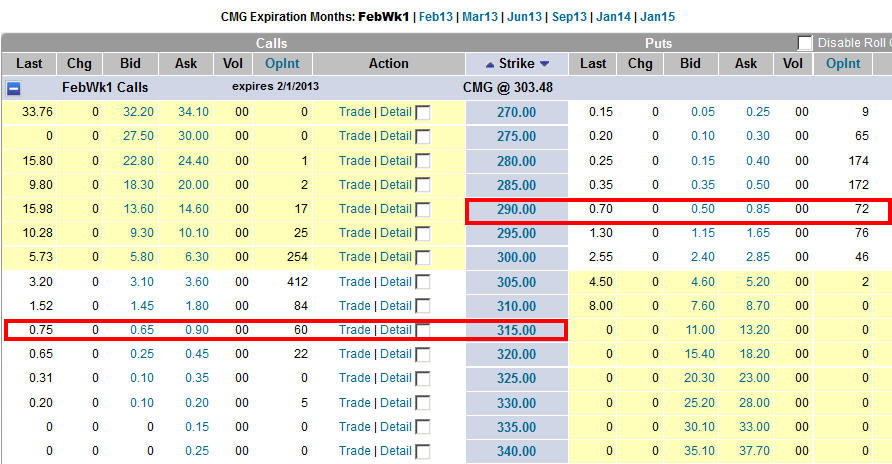
Task: Open the 290.00 strike link
Action: coord(517,209)
